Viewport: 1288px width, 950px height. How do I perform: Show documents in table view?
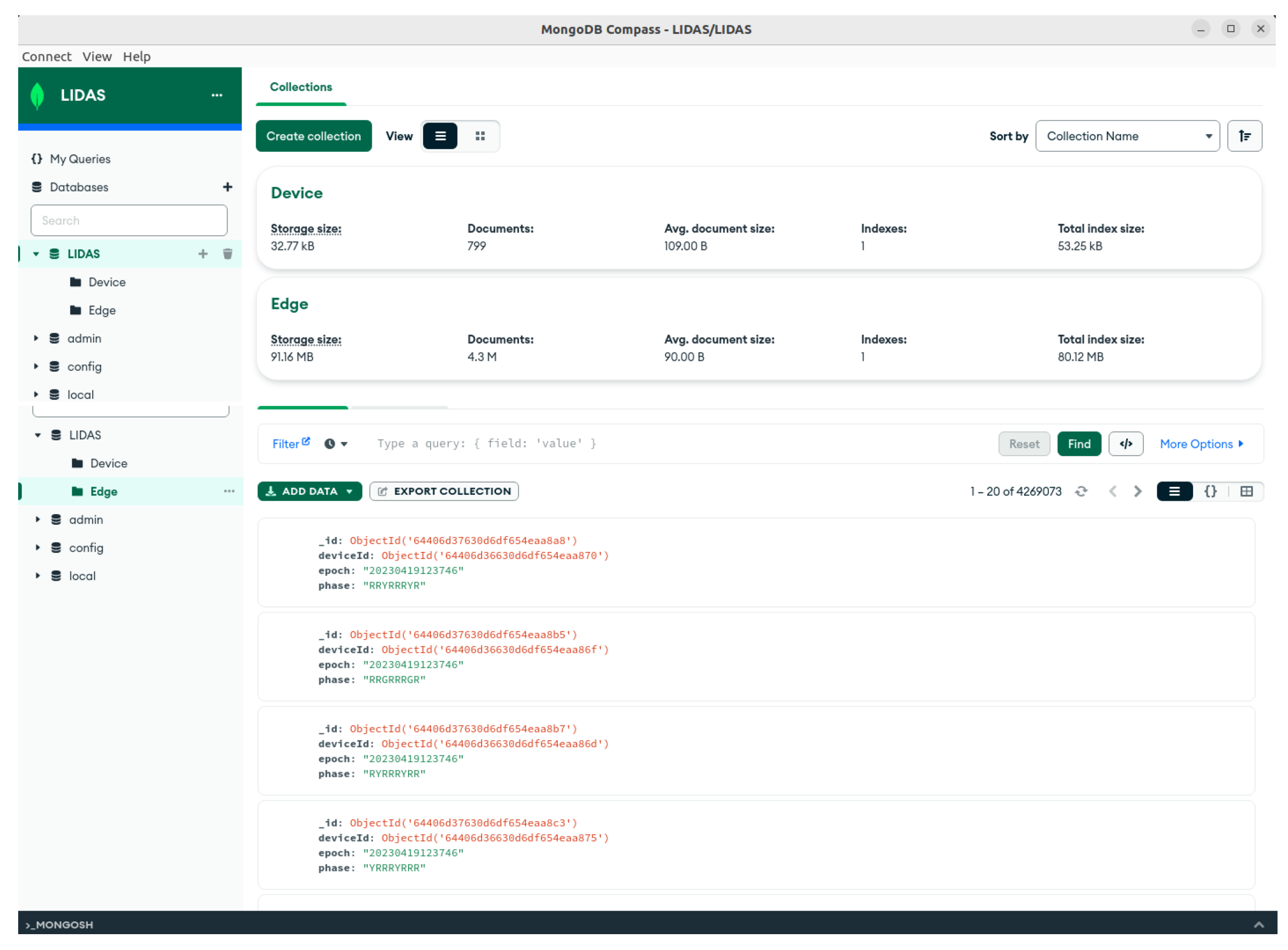[x=1246, y=491]
